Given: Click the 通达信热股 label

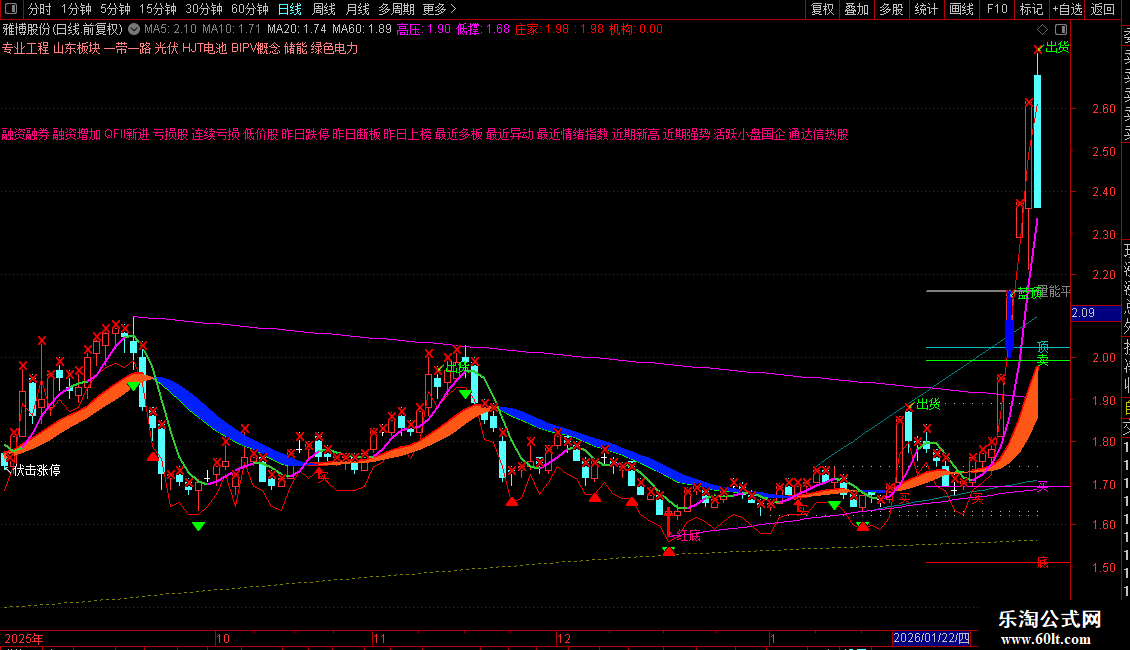Looking at the screenshot, I should click(x=818, y=134).
